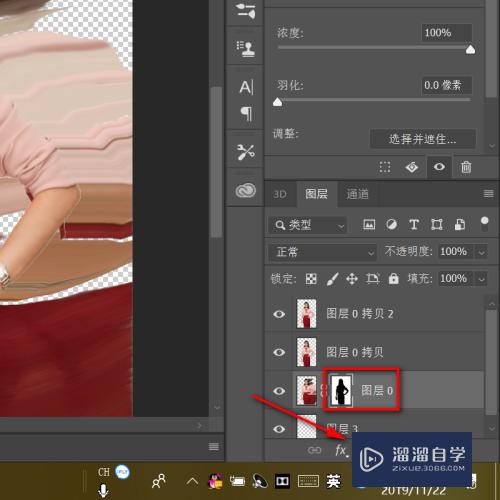Screen dimensions: 500x500
Task: Lock position move icon
Action: tap(352, 279)
